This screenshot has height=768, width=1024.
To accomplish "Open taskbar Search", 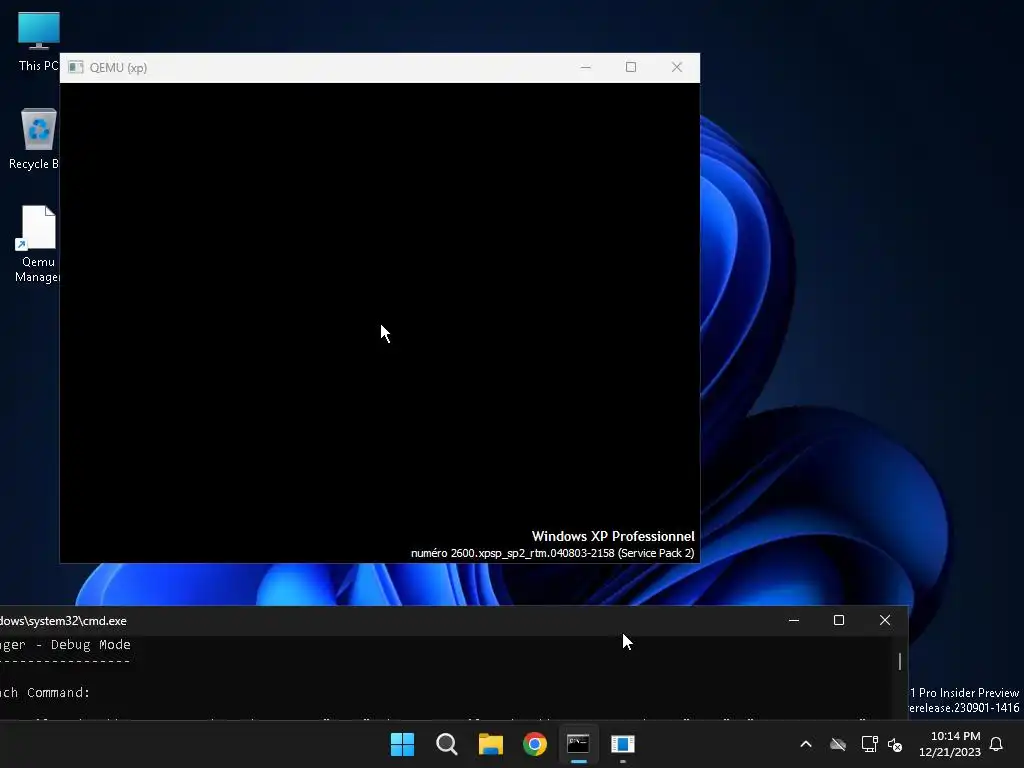I will (447, 744).
